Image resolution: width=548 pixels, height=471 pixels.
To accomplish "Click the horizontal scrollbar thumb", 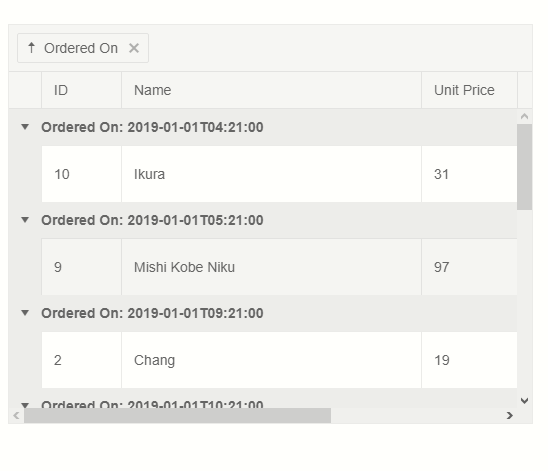I will pyautogui.click(x=177, y=415).
